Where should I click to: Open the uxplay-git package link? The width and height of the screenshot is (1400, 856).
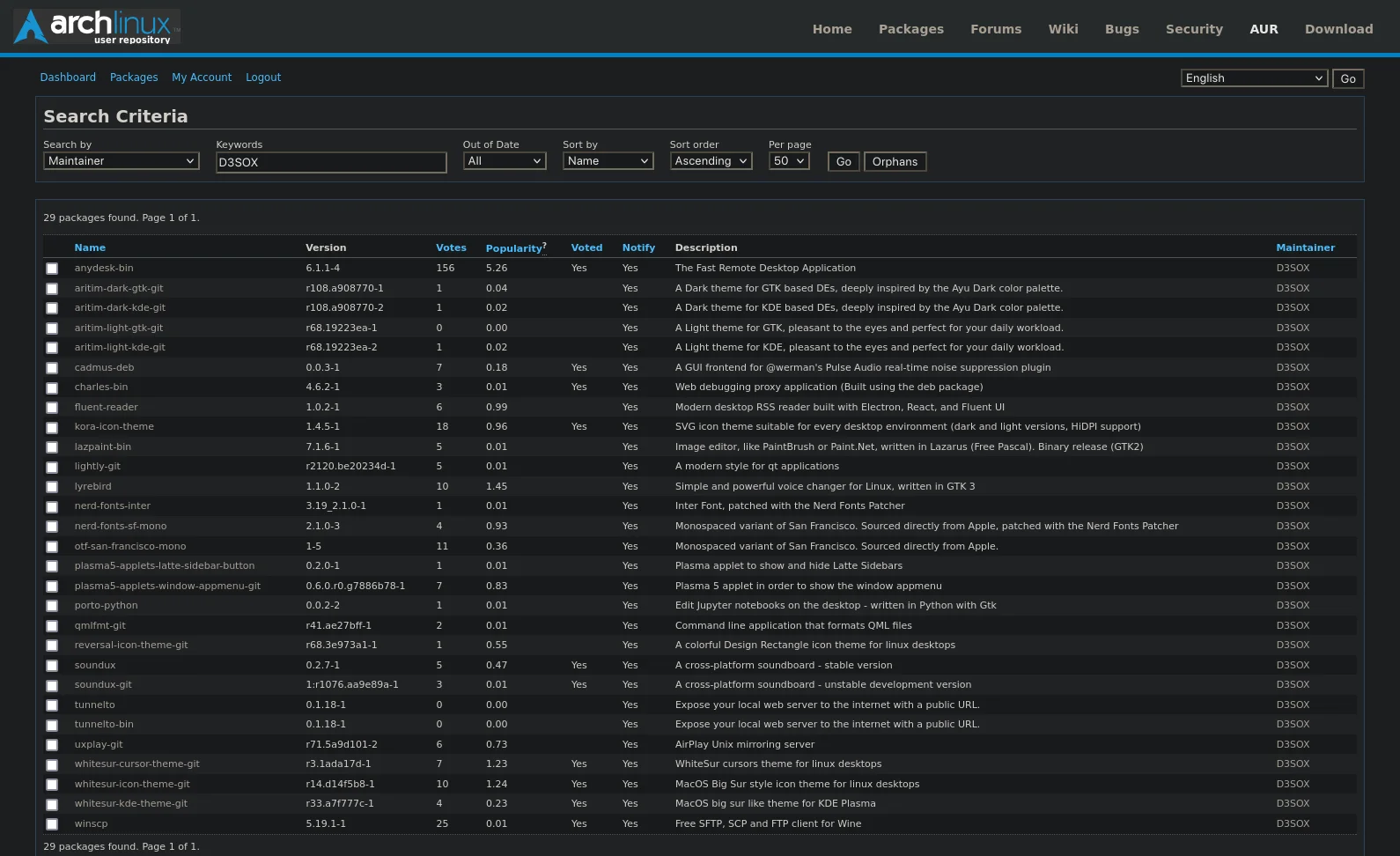[99, 745]
